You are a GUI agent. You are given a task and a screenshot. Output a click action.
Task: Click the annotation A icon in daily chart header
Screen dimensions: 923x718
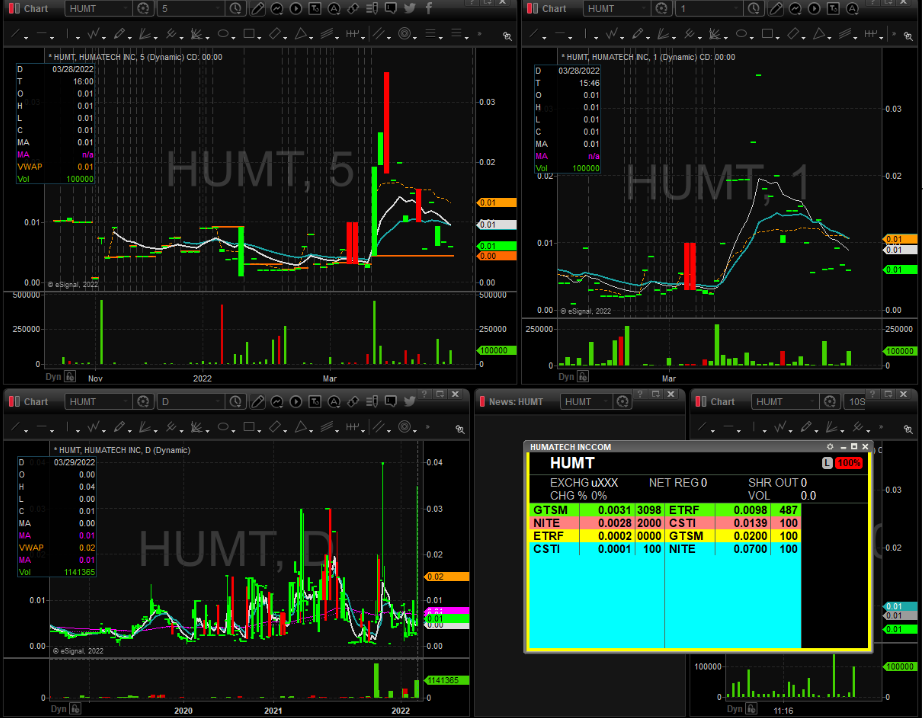click(334, 401)
